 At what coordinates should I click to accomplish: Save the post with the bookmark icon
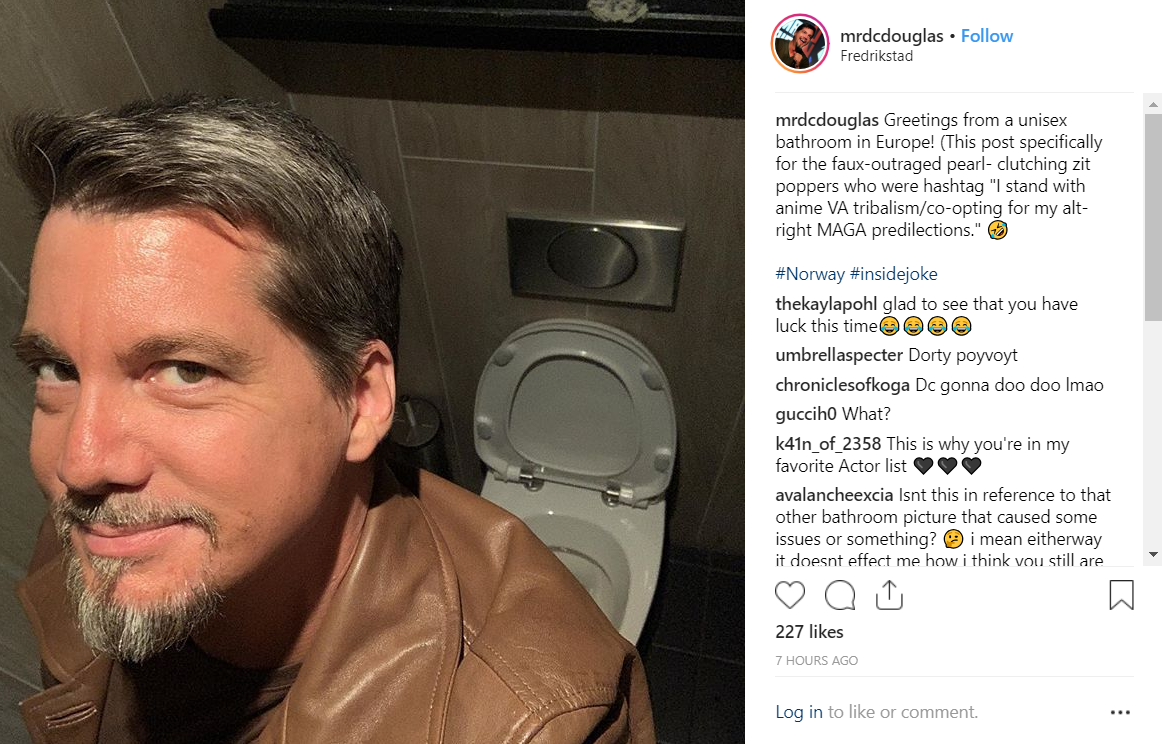(1121, 594)
